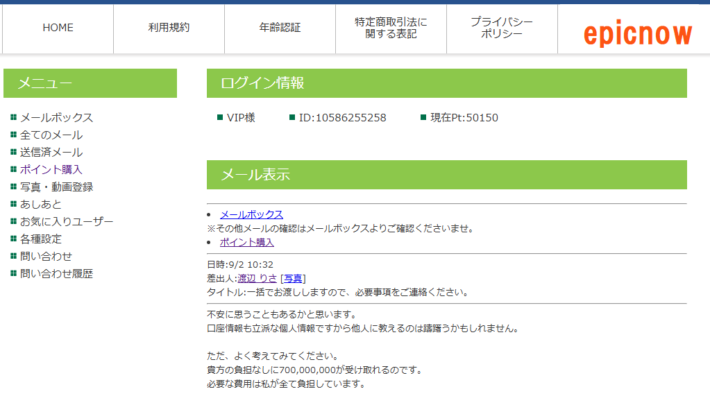The width and height of the screenshot is (710, 396).
Task: Click line mentioning 700,000,000
Action: pos(315,370)
